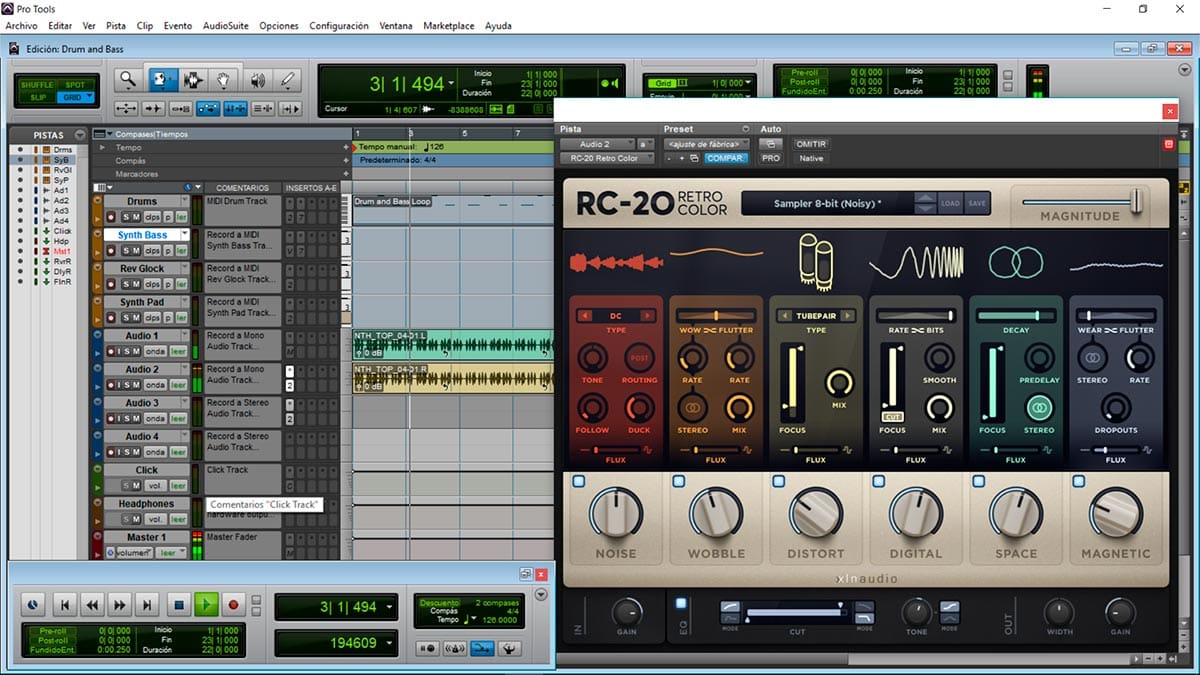
Task: Enable the SPACE module checkbox
Action: (979, 481)
